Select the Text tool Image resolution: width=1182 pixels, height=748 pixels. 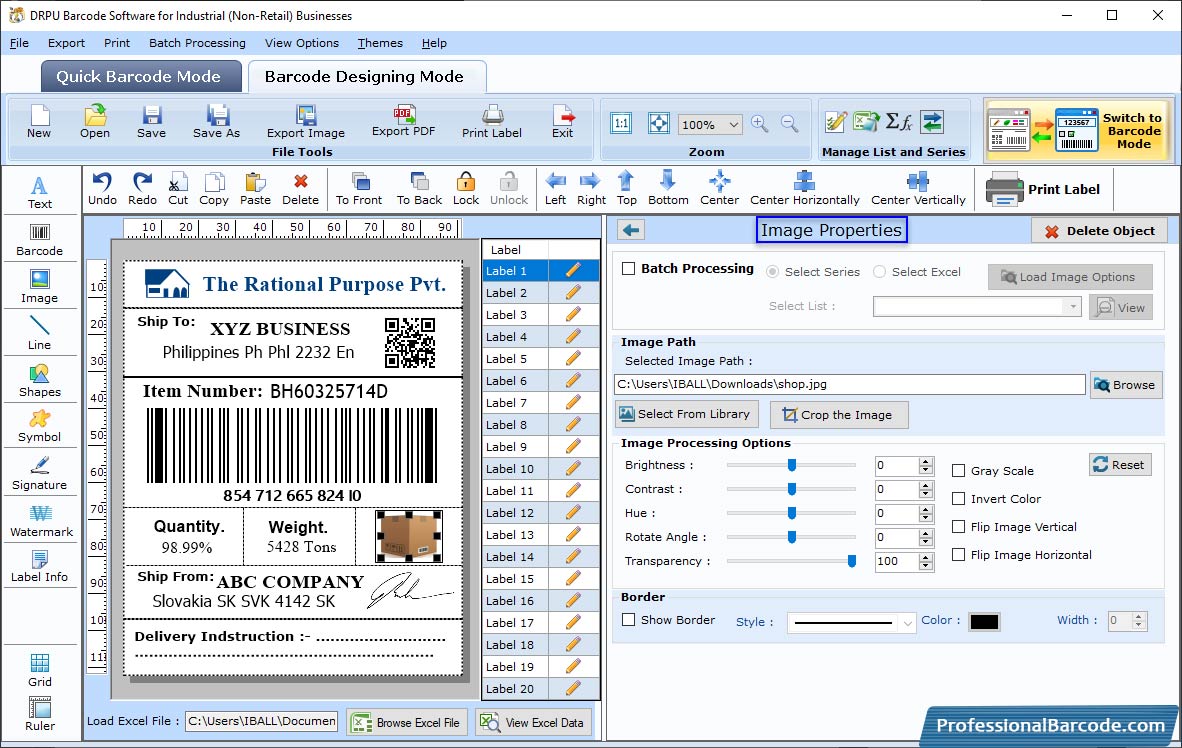[x=39, y=193]
